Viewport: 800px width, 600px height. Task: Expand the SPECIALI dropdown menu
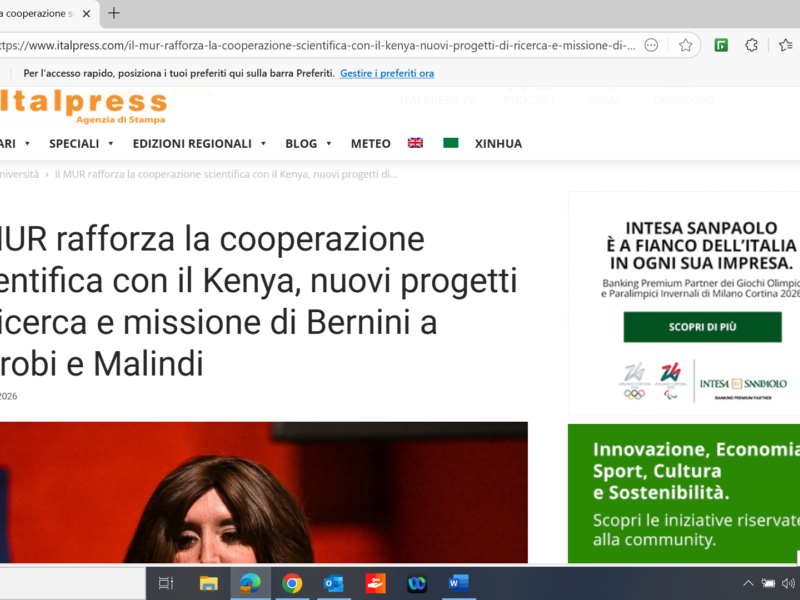(x=74, y=143)
